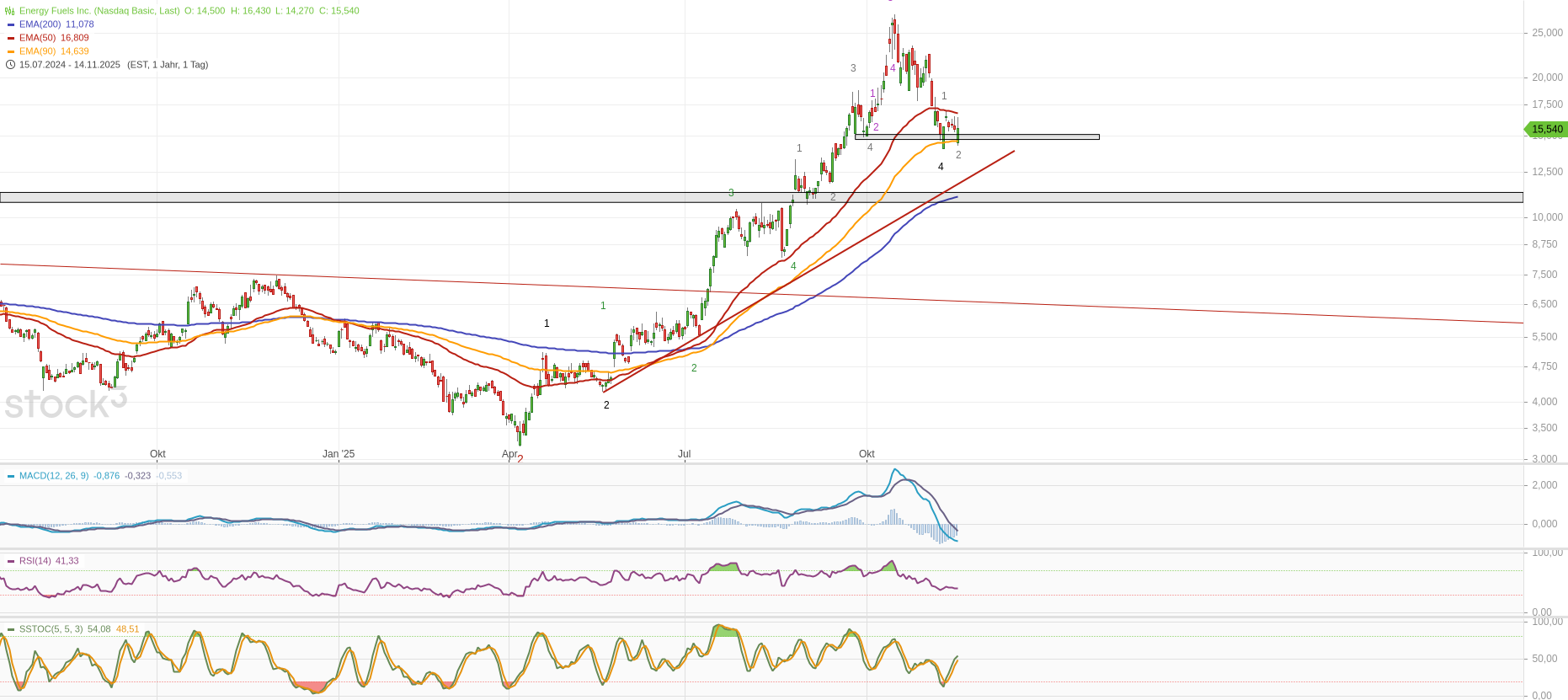The image size is (1568, 700).
Task: Click the orange EMA(90) legend color marker
Action: pyautogui.click(x=11, y=51)
